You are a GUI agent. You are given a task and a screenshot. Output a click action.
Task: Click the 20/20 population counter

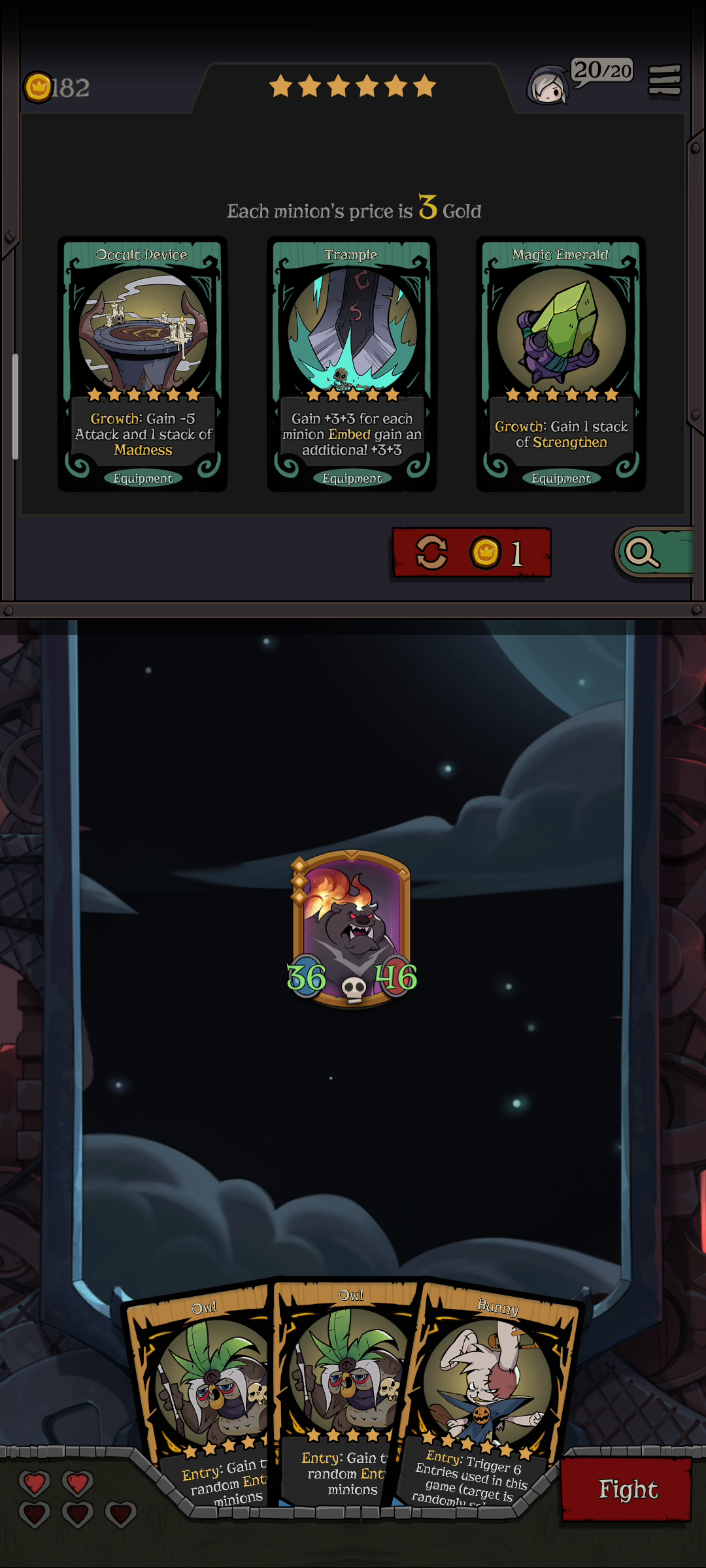click(602, 70)
